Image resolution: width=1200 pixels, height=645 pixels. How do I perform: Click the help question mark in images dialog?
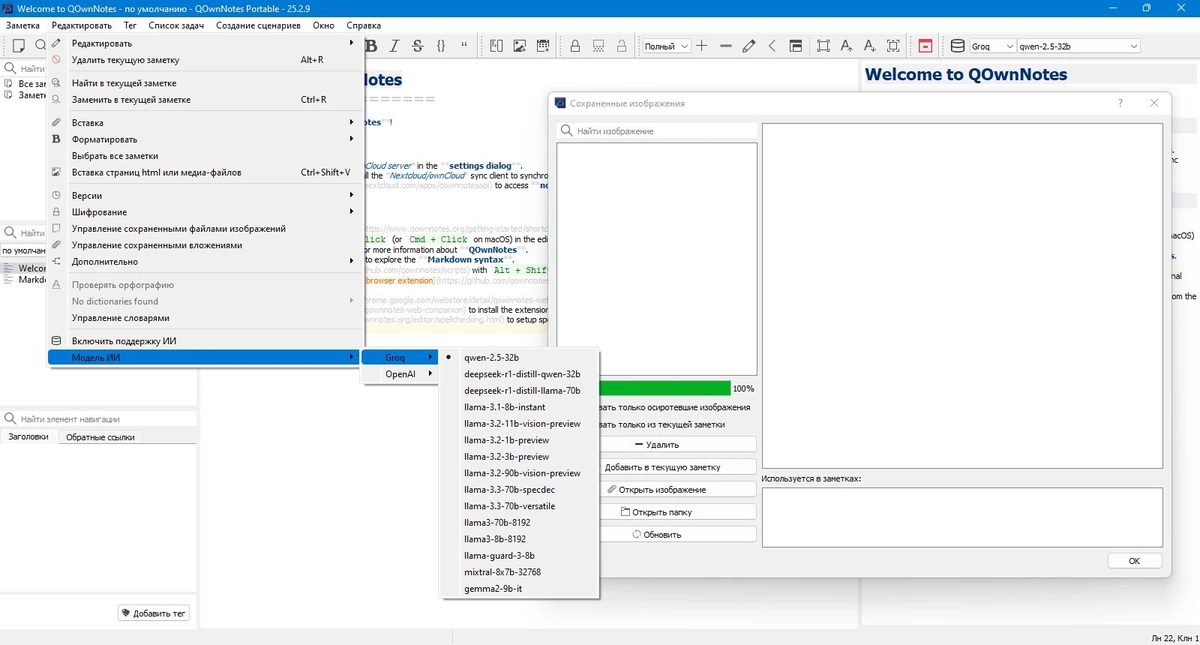(x=1119, y=103)
